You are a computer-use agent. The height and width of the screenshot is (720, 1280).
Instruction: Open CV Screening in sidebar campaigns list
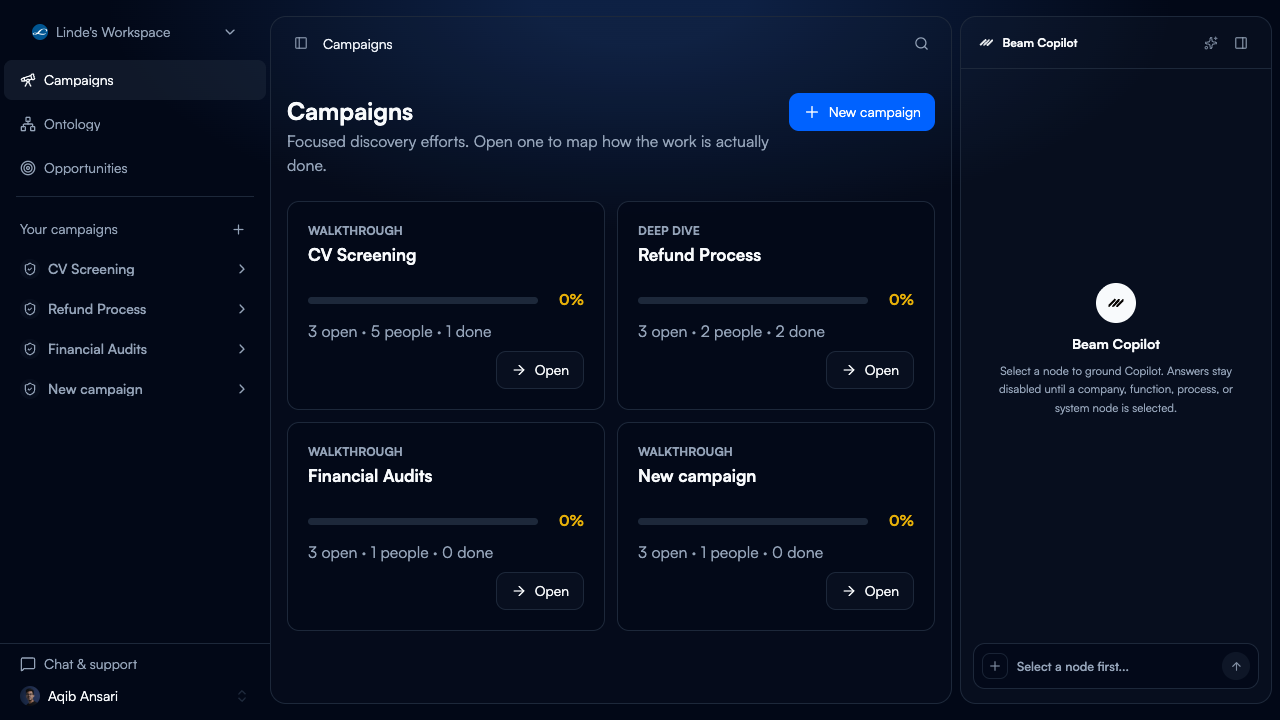tap(135, 269)
